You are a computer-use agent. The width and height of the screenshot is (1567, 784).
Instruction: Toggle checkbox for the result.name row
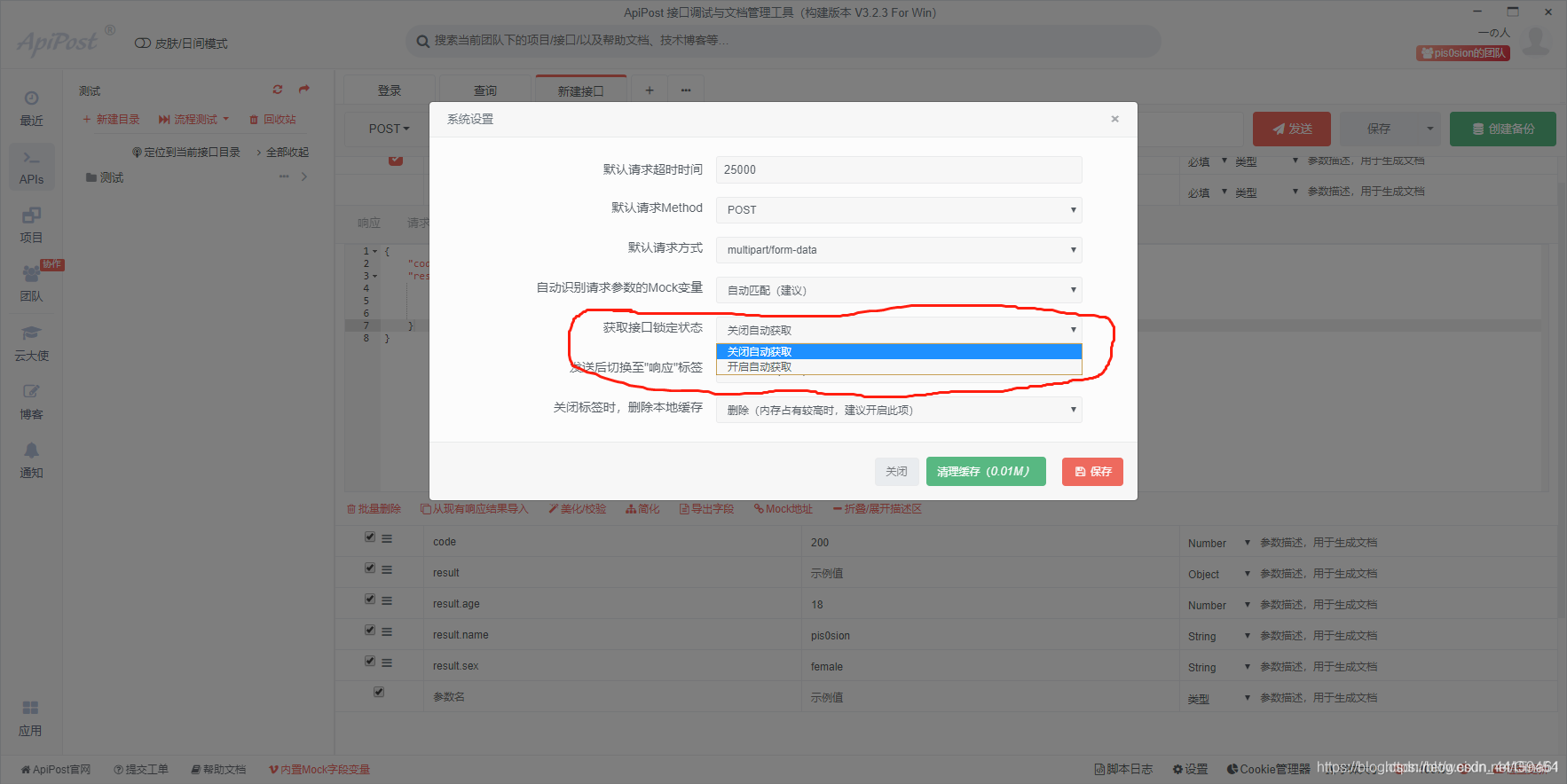click(370, 631)
